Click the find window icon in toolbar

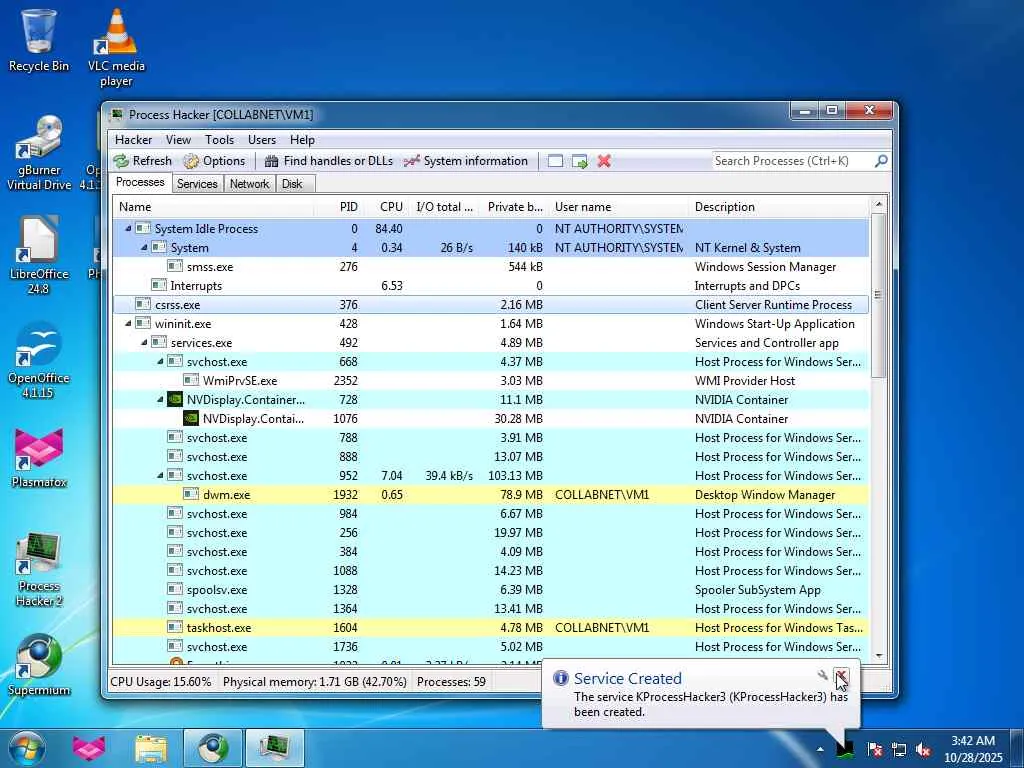555,161
